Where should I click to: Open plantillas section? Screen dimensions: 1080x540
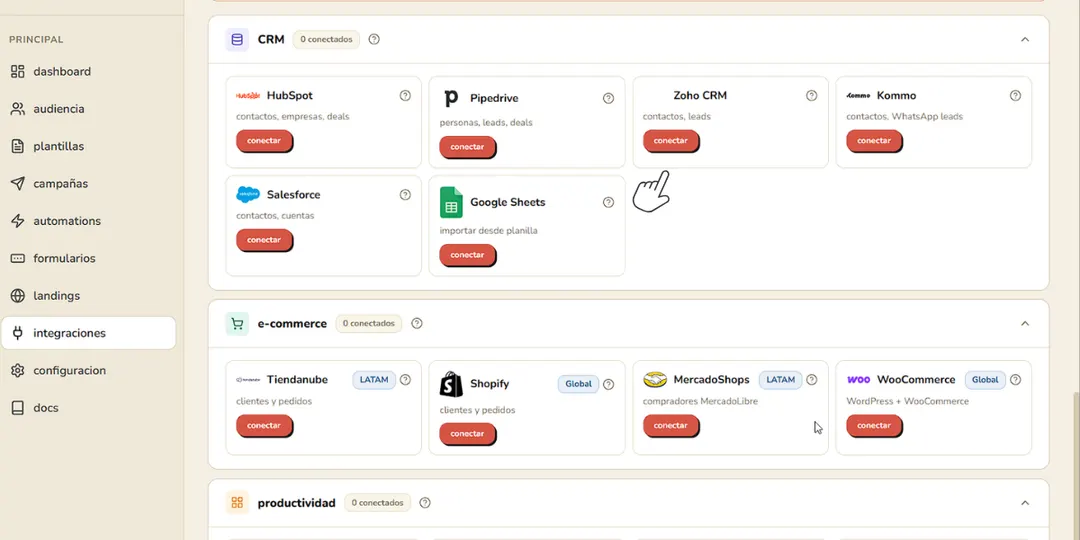point(88,146)
